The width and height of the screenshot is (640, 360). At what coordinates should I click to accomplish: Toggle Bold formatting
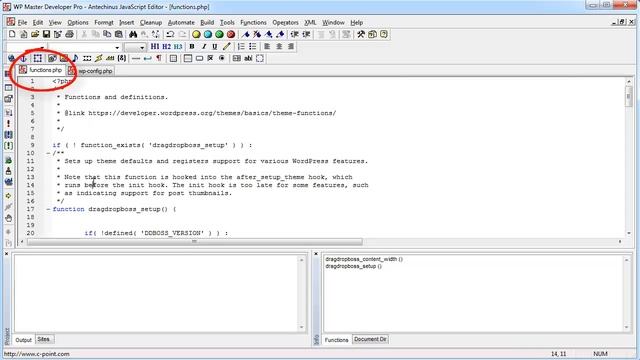tap(192, 47)
